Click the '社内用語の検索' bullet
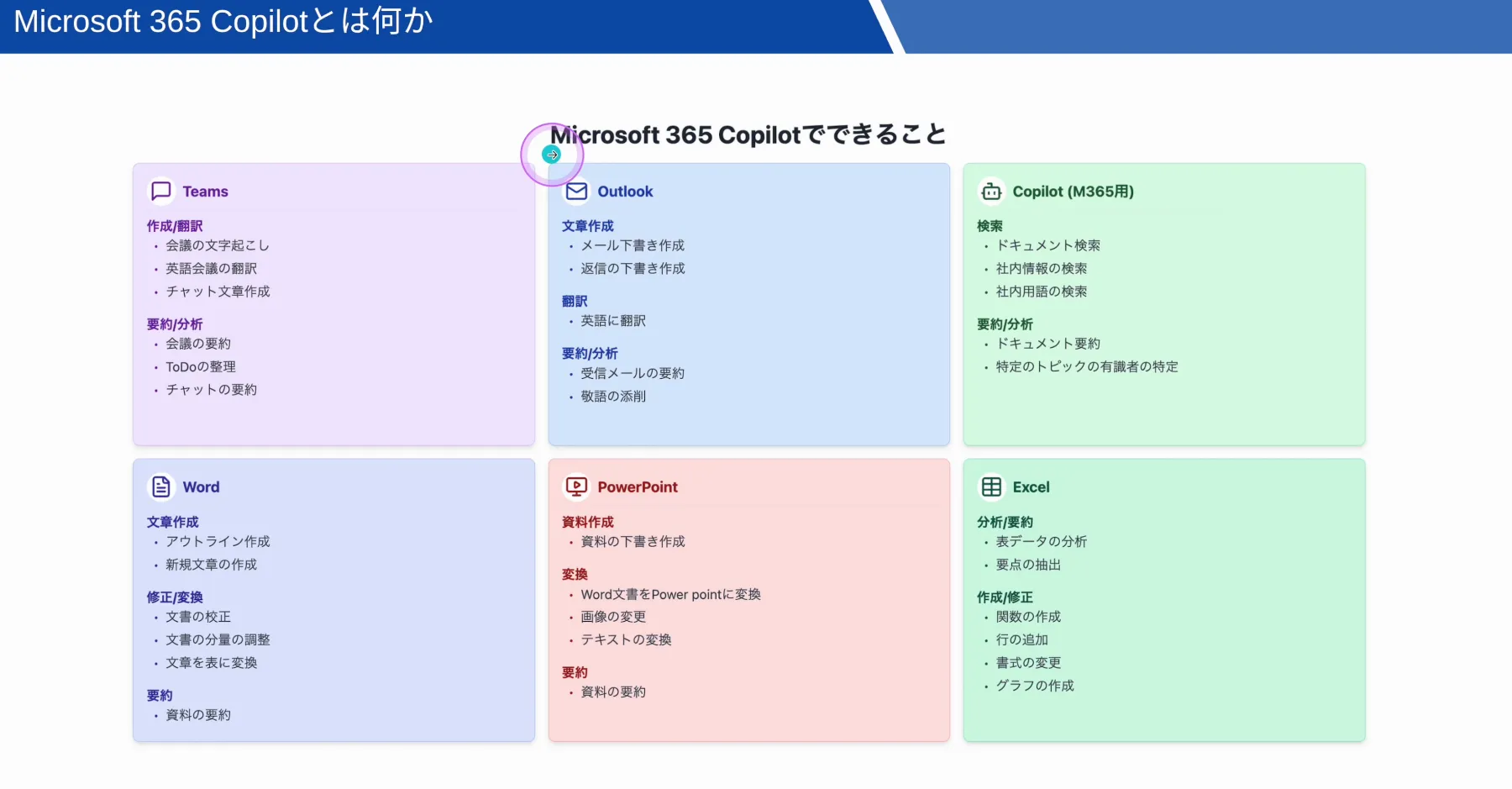This screenshot has height=789, width=1512. (1042, 292)
